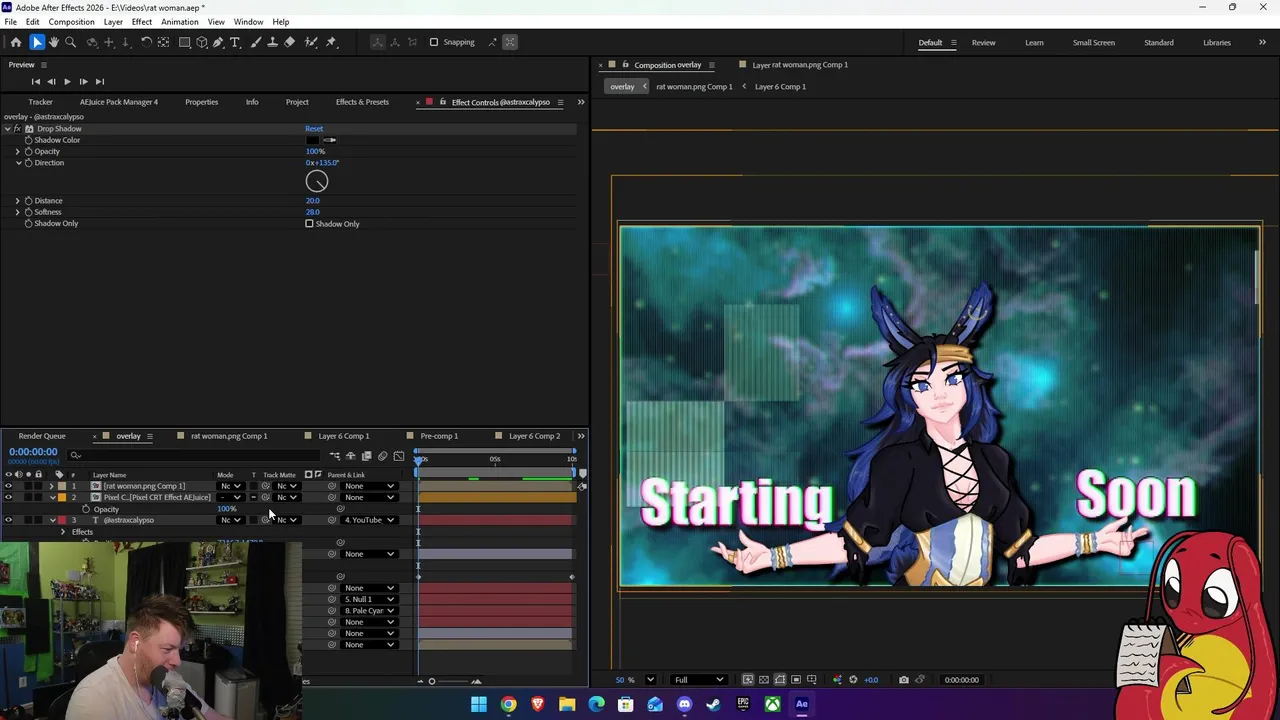
Task: Switch to the Learn workspace
Action: tap(1034, 42)
